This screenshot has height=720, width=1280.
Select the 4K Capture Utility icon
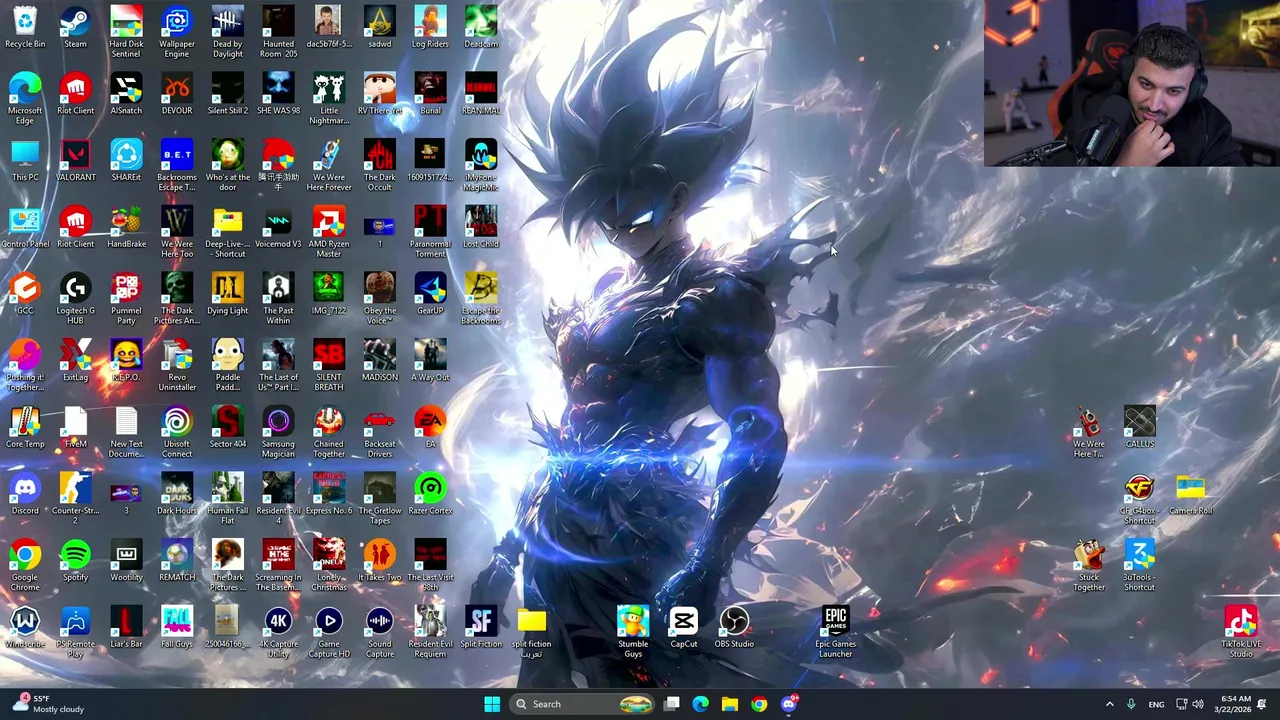click(278, 632)
